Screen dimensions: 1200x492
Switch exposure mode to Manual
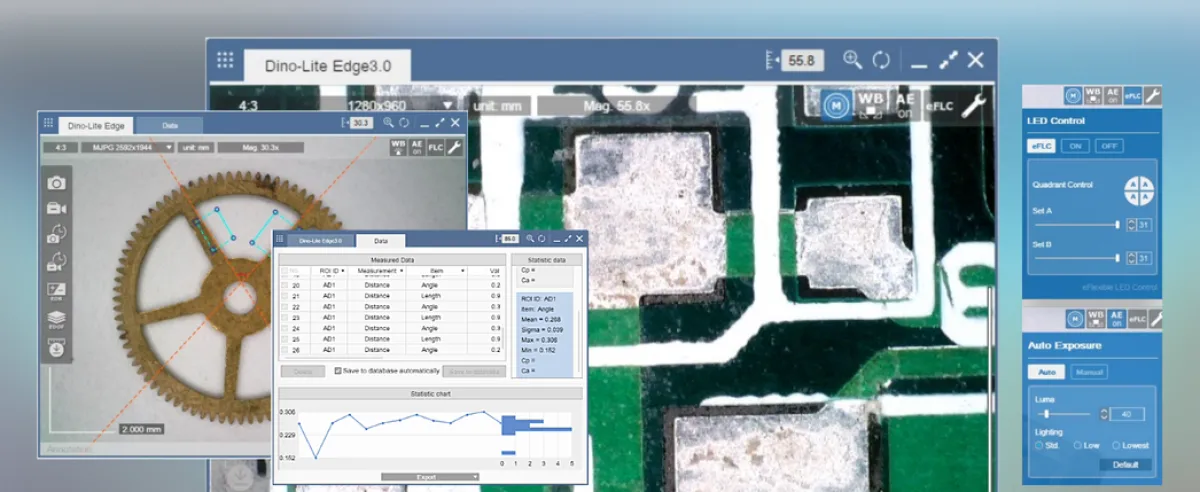coord(1089,372)
